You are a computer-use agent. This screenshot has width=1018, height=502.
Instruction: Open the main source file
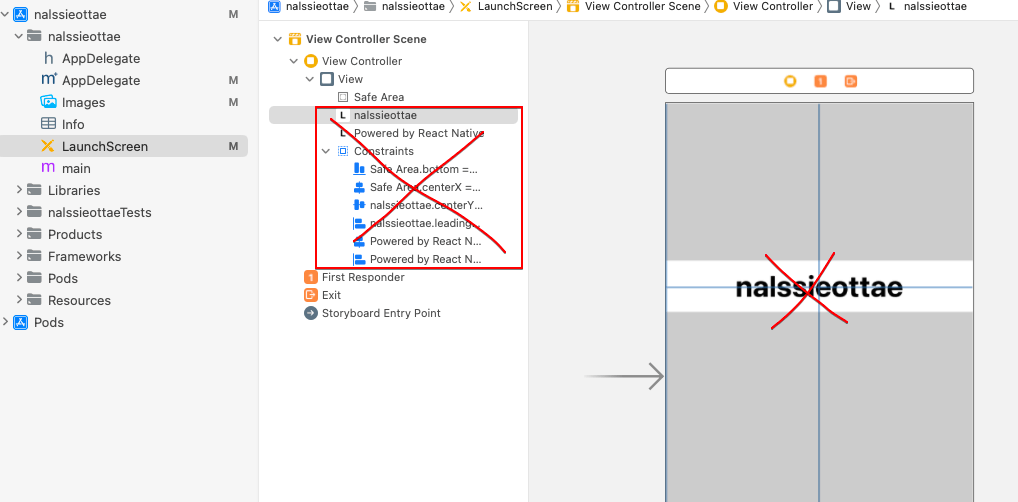pos(76,168)
